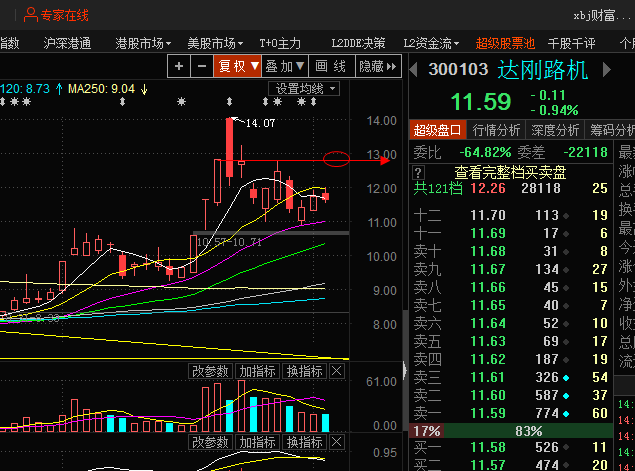Open the 港股市场 menu
This screenshot has height=471, width=635.
click(x=143, y=43)
